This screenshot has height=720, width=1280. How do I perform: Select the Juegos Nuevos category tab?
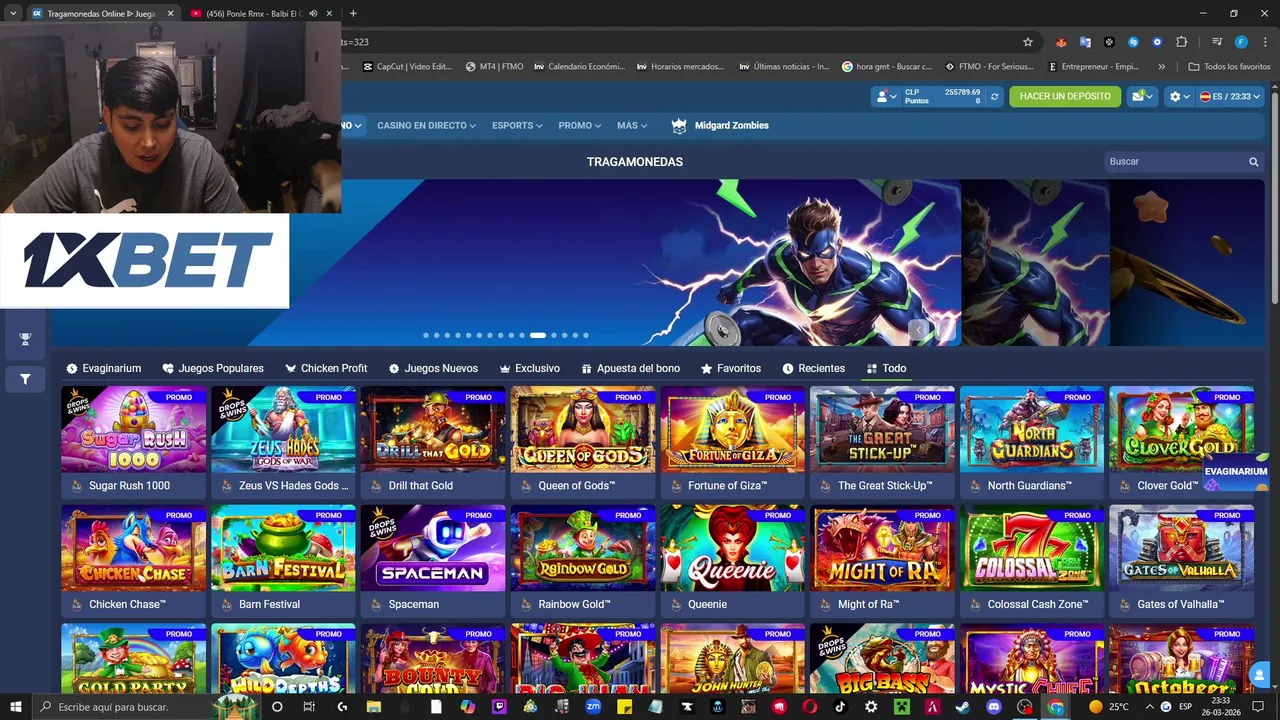pos(433,368)
